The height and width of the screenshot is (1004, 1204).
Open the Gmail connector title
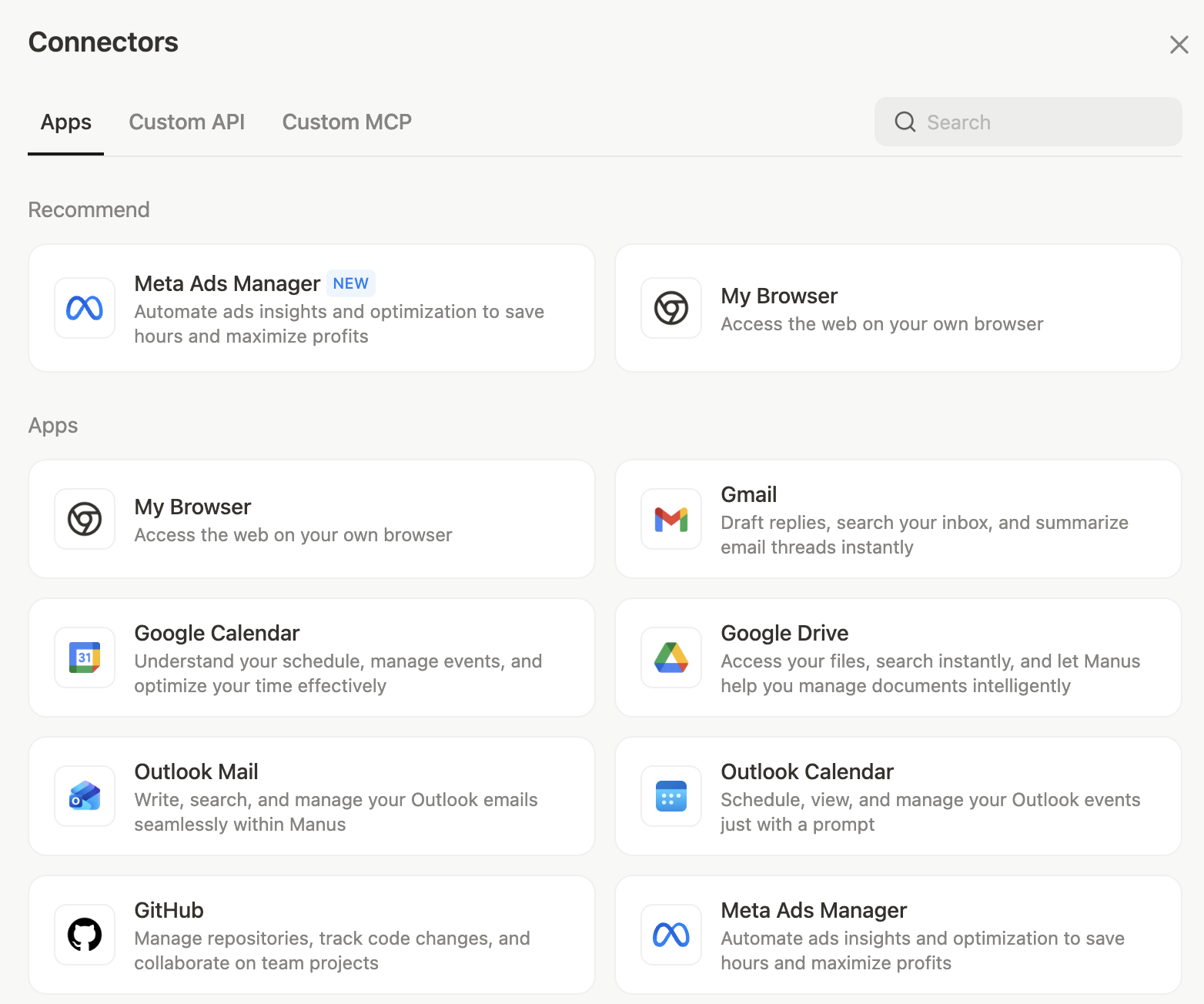pos(748,495)
